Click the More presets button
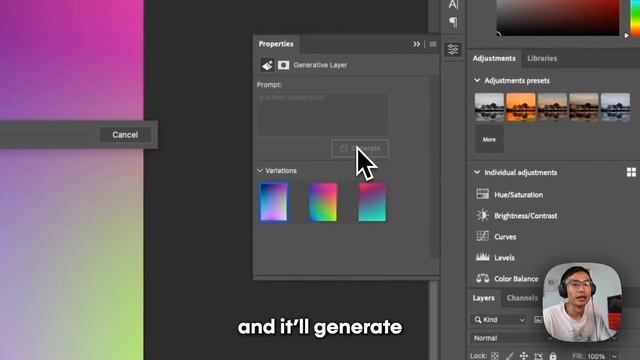 [489, 140]
